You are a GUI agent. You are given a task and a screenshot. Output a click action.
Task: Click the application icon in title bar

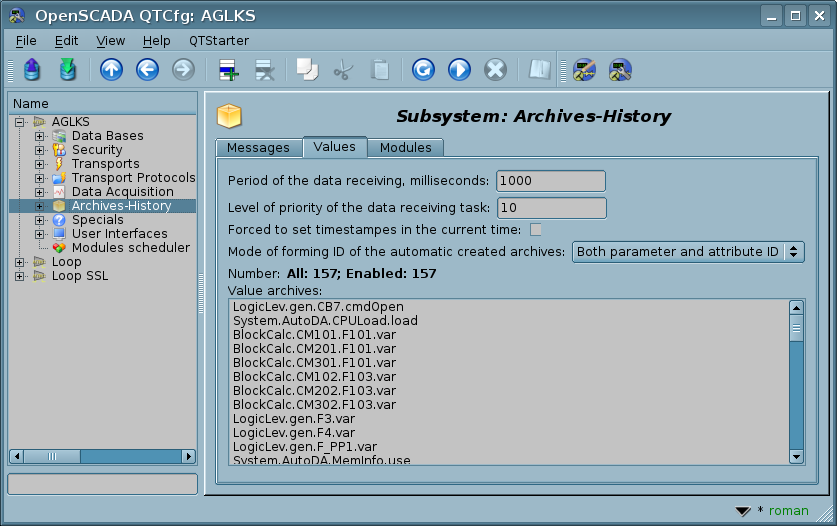point(17,15)
